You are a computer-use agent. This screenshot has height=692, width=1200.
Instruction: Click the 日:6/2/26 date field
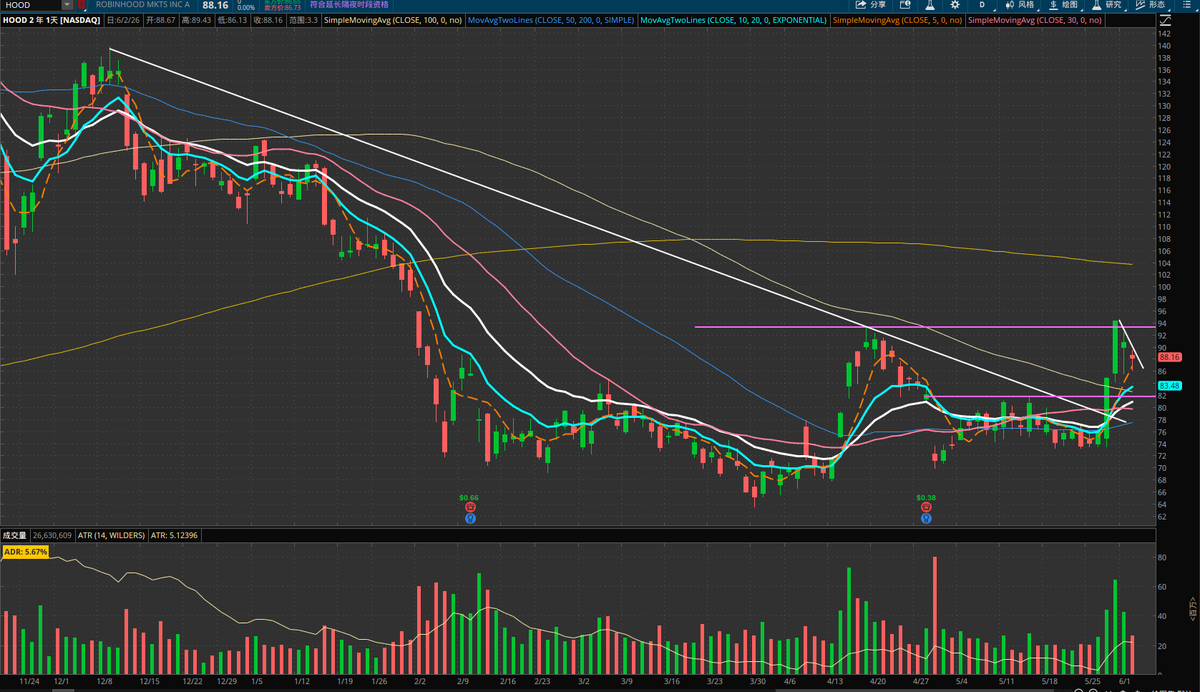pyautogui.click(x=124, y=20)
